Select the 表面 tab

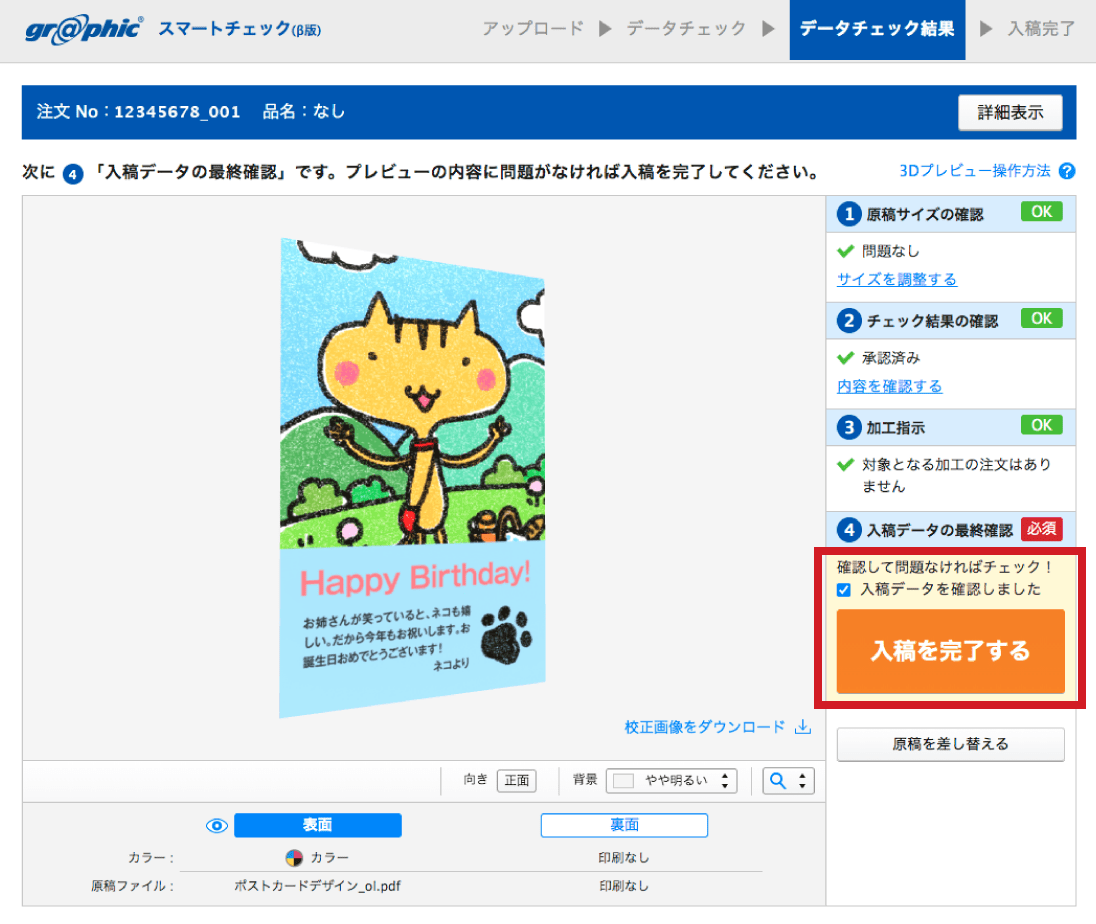318,825
